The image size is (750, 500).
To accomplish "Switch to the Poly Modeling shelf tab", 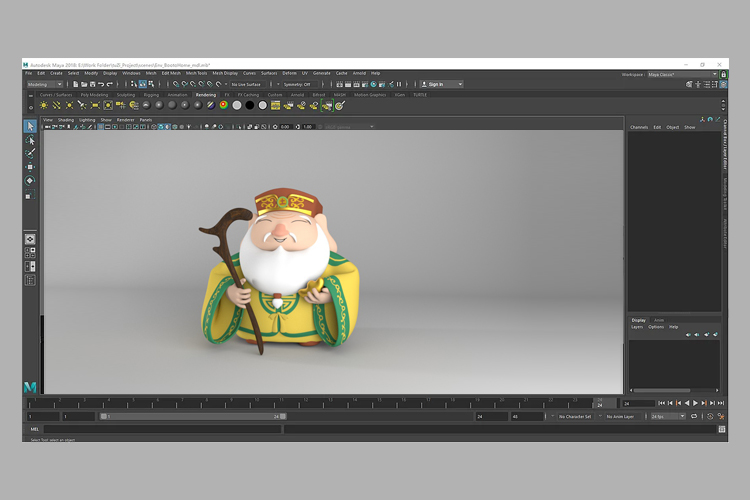I will coord(94,95).
